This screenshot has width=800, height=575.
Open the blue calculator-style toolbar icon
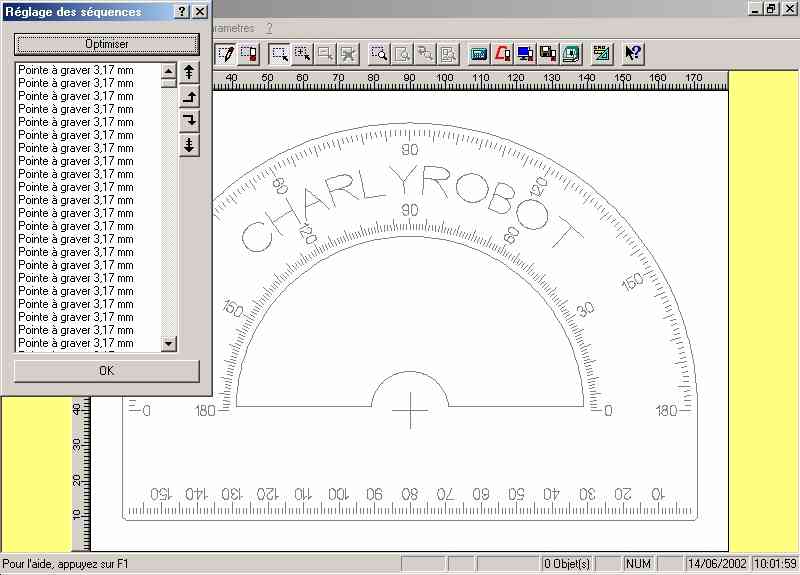coord(479,54)
